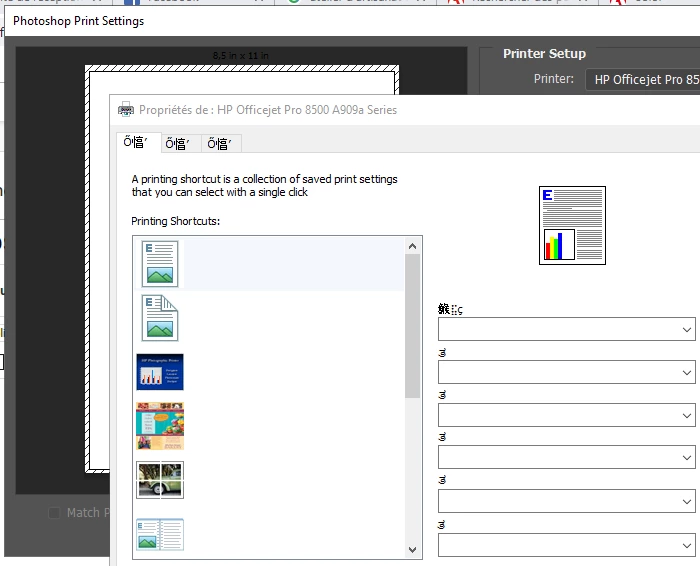
Task: Open the first tab in printer properties
Action: tap(138, 143)
